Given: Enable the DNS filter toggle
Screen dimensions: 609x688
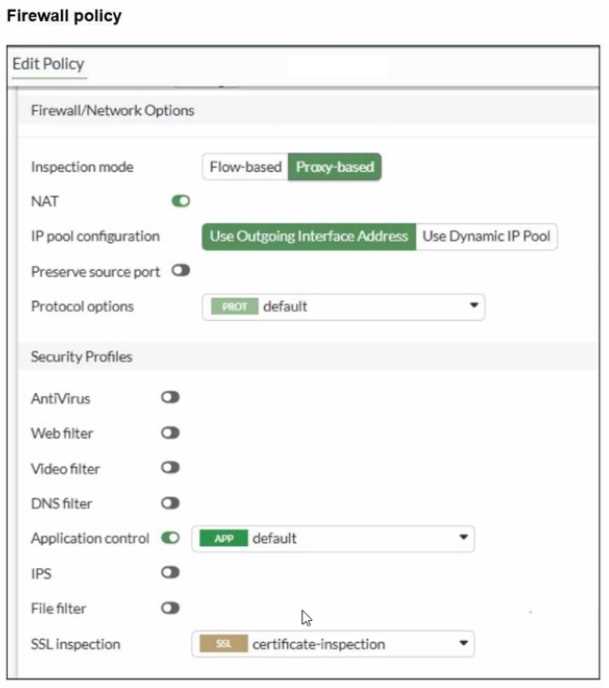Looking at the screenshot, I should (x=170, y=503).
